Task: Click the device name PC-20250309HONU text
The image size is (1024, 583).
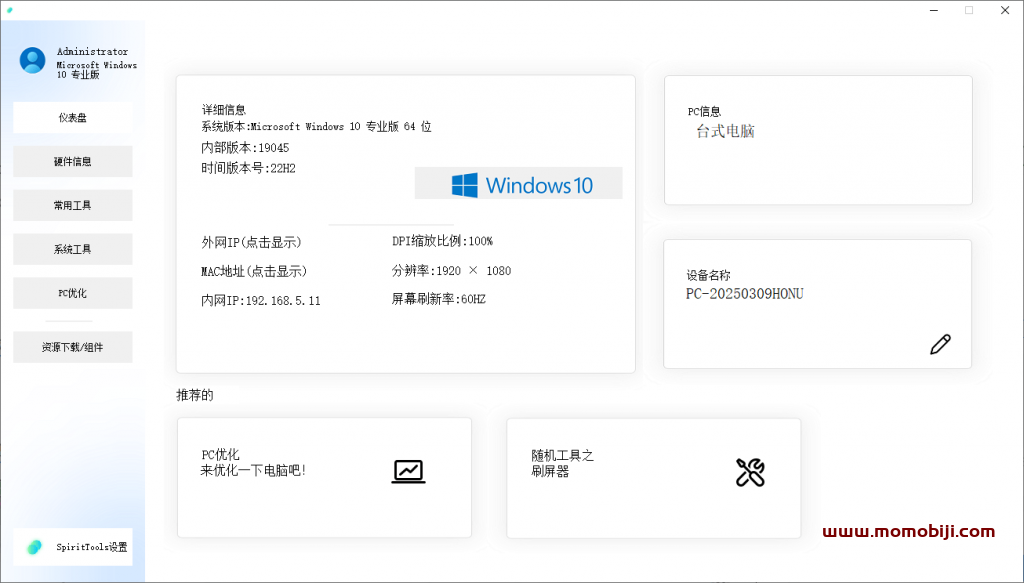Action: pyautogui.click(x=744, y=294)
